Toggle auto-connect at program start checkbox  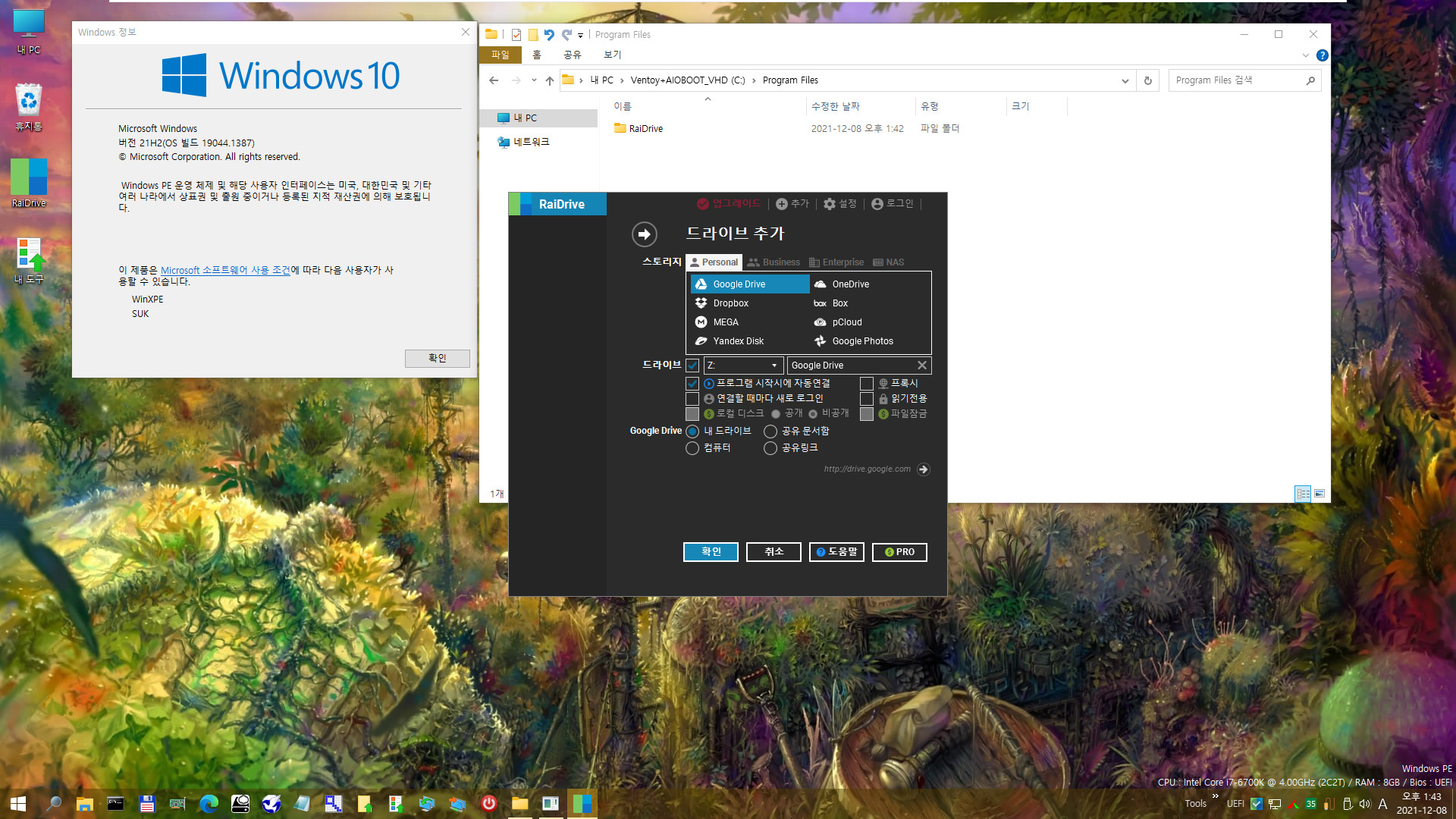point(692,384)
